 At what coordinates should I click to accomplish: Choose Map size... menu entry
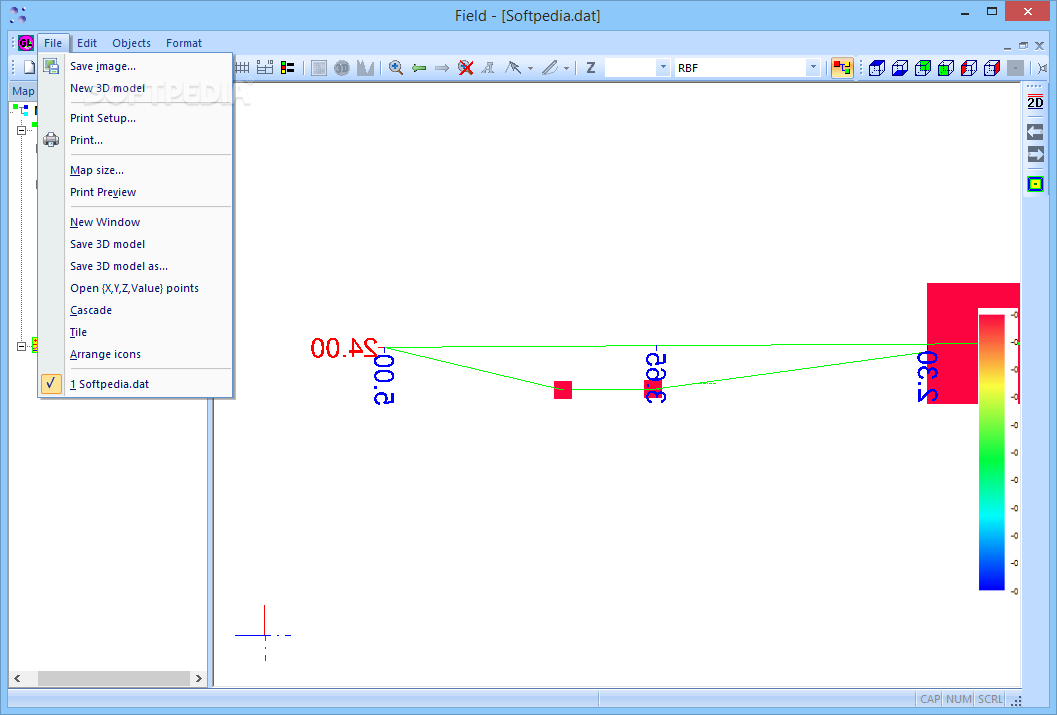135,170
